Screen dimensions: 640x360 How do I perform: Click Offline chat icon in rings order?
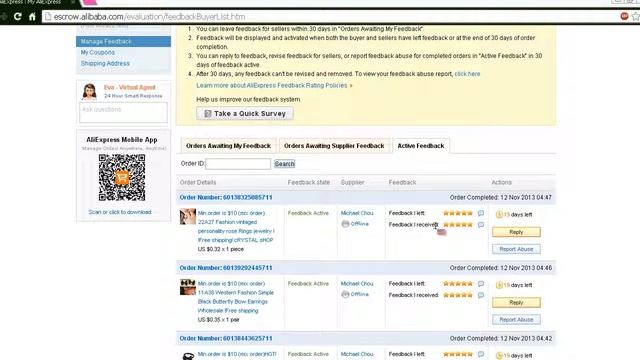pyautogui.click(x=345, y=224)
